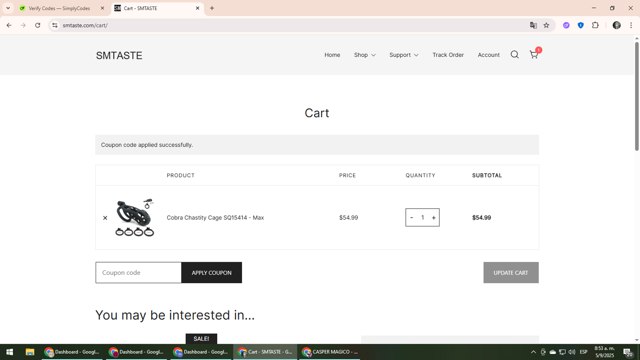
Task: Open the site search icon
Action: coord(515,55)
